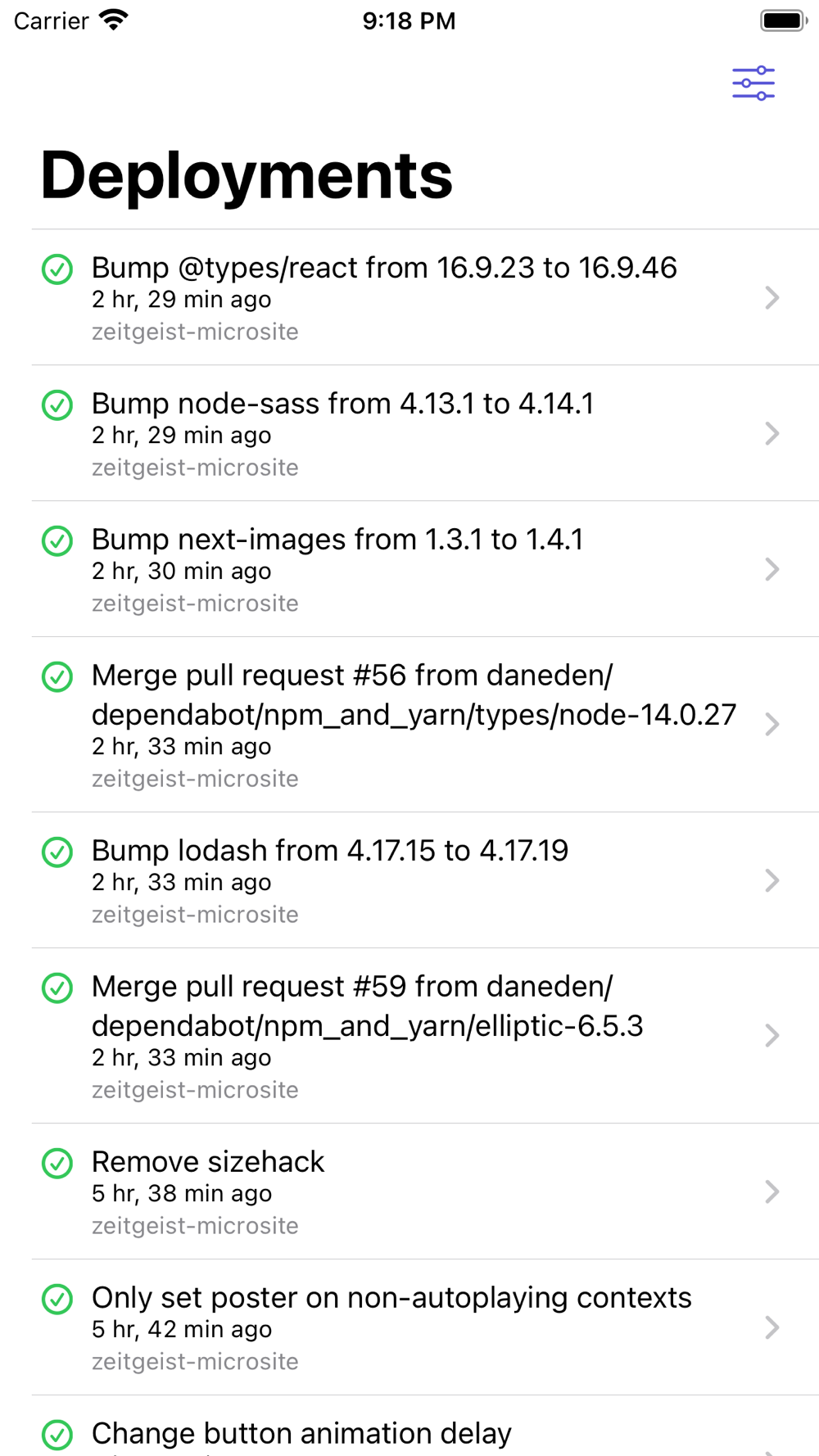Viewport: 819px width, 1456px height.
Task: Tap success checkmark for node-sass bump
Action: 57,405
